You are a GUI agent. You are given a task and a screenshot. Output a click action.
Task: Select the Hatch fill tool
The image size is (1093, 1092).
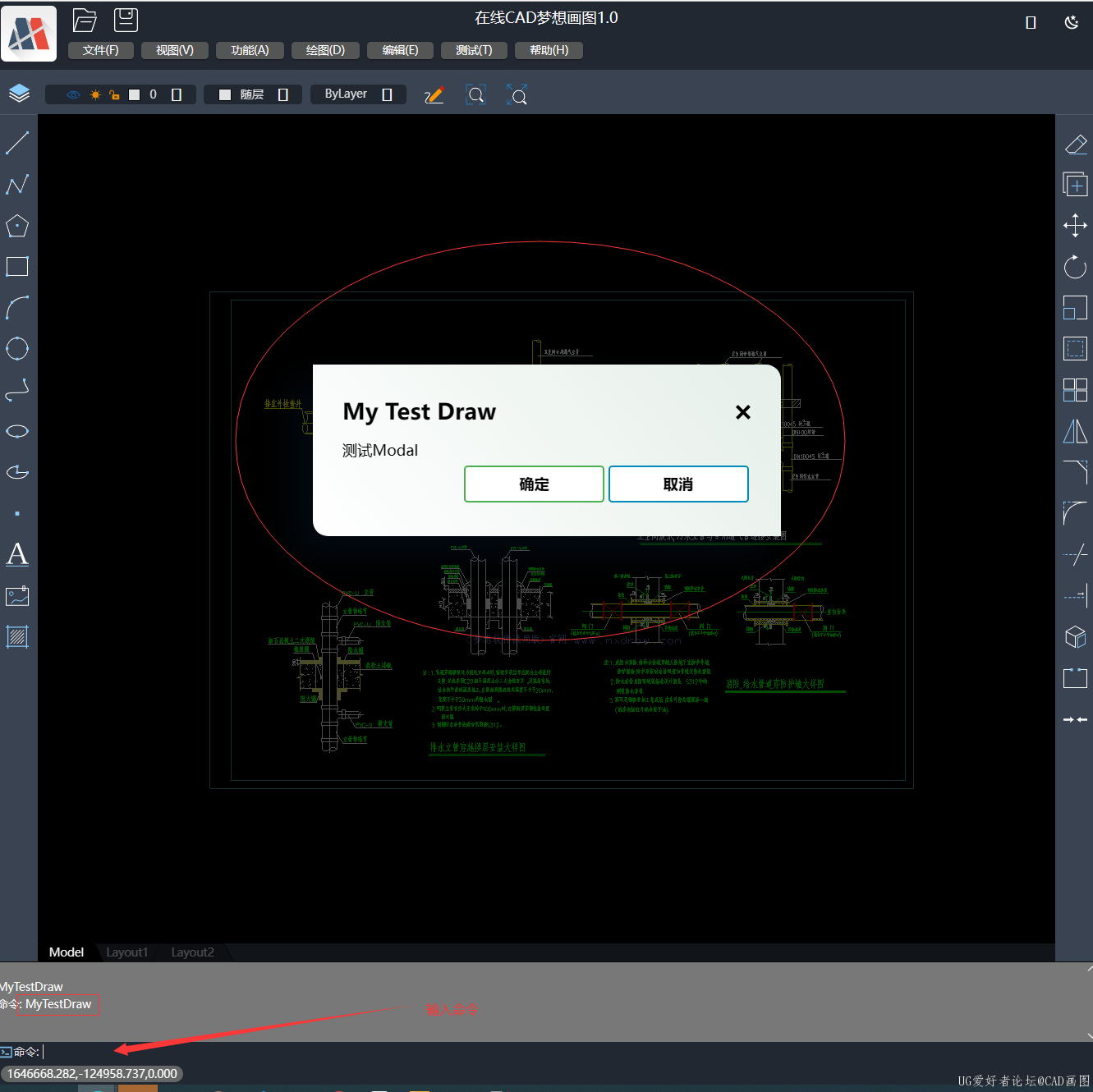tap(17, 636)
